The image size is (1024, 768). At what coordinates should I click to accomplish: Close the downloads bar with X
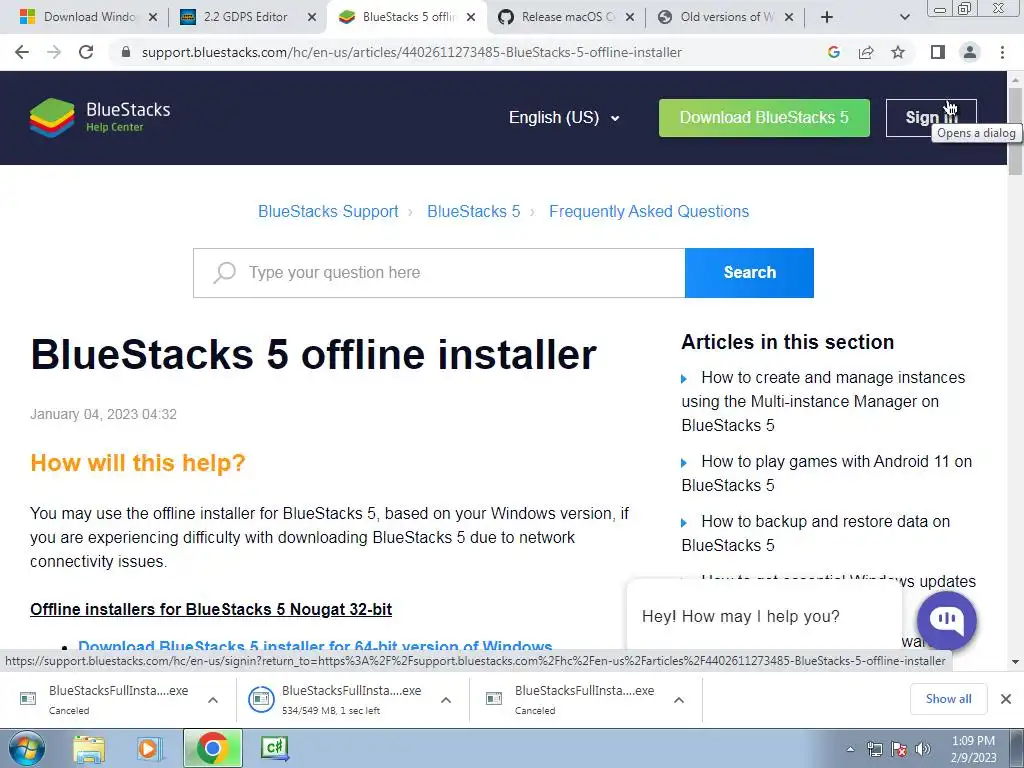click(x=1006, y=699)
